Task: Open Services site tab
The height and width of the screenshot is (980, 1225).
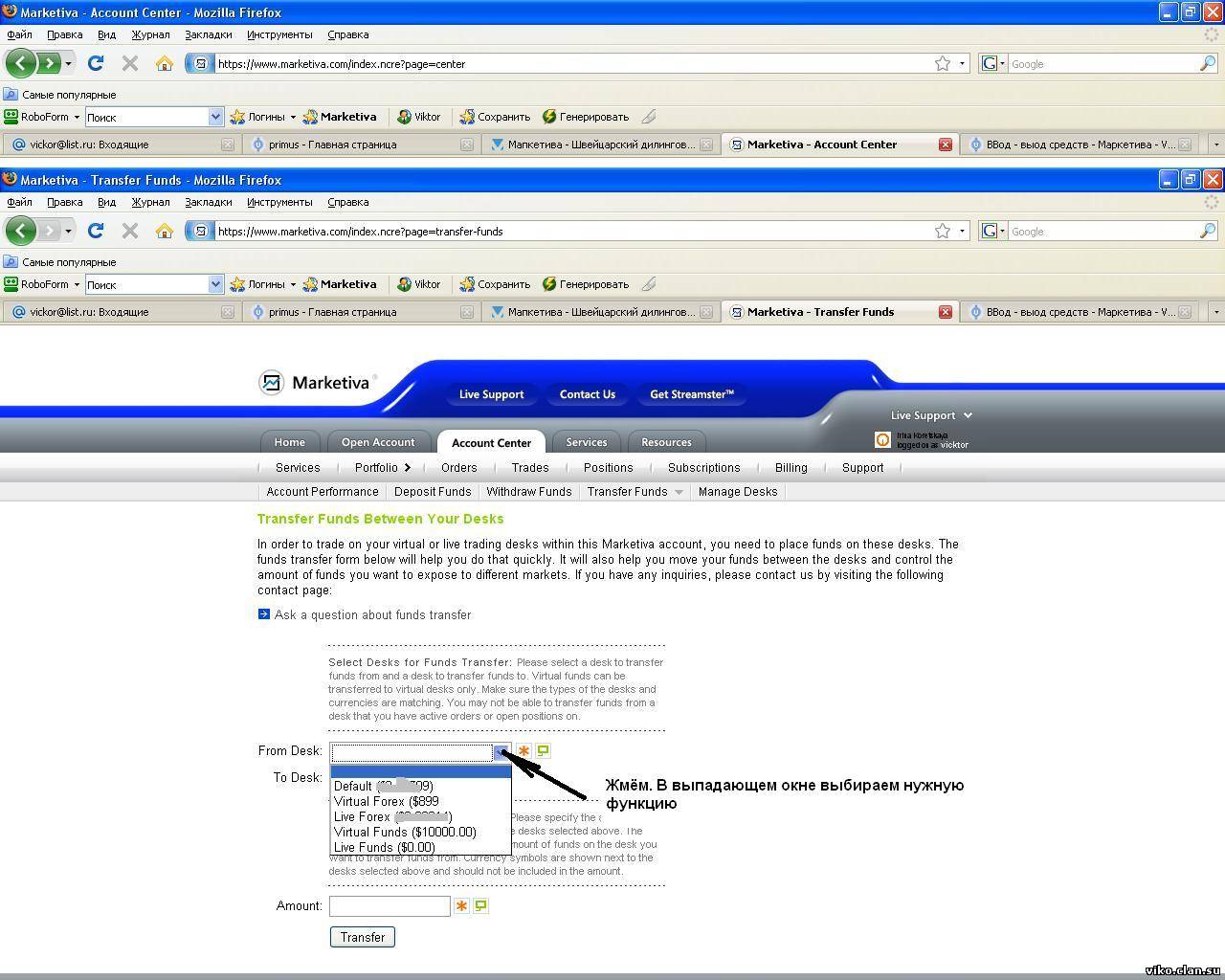Action: pyautogui.click(x=587, y=442)
